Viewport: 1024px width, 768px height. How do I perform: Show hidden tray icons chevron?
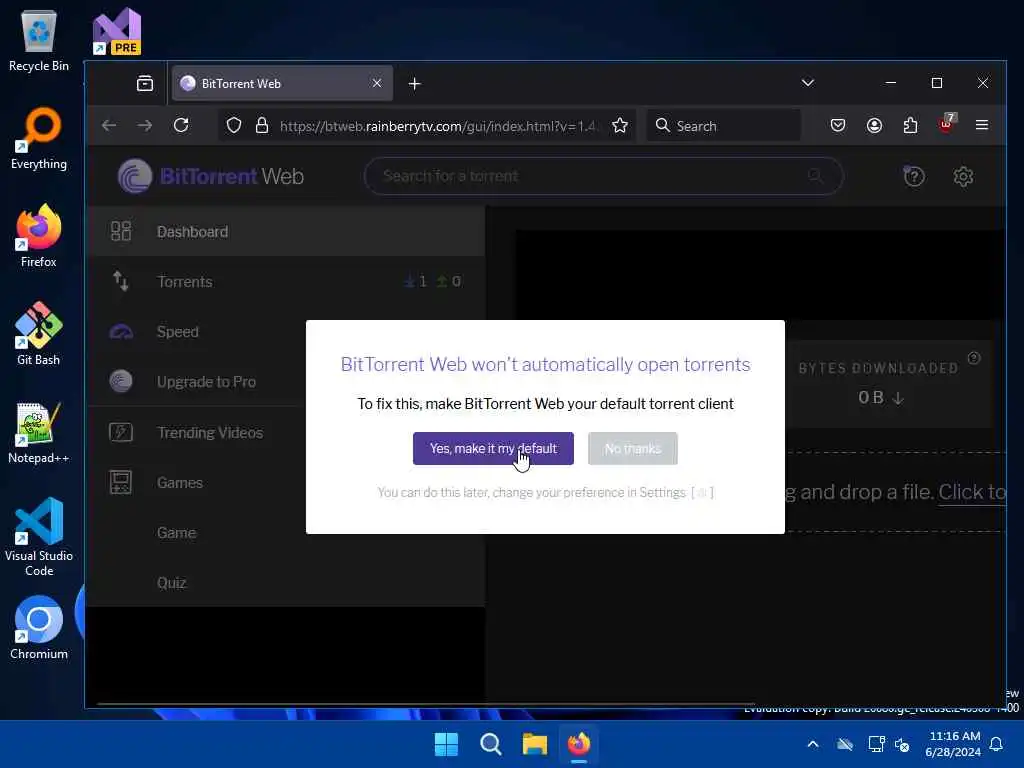coord(813,744)
